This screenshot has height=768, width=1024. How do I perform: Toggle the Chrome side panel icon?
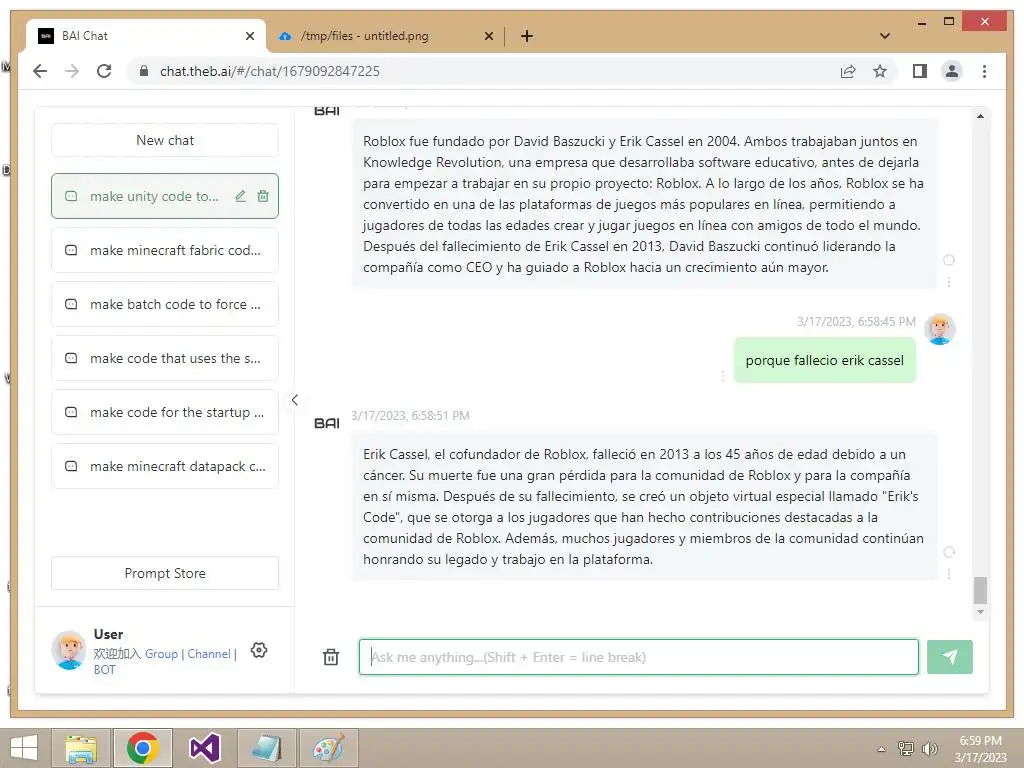click(920, 71)
